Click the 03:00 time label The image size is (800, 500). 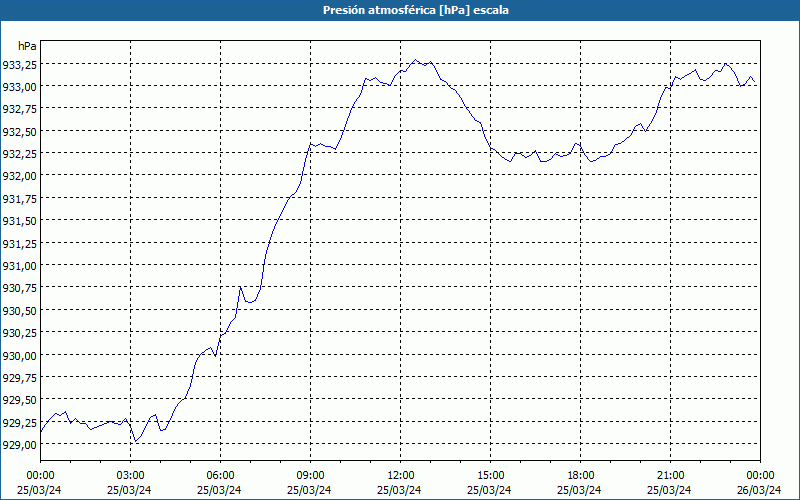(130, 476)
